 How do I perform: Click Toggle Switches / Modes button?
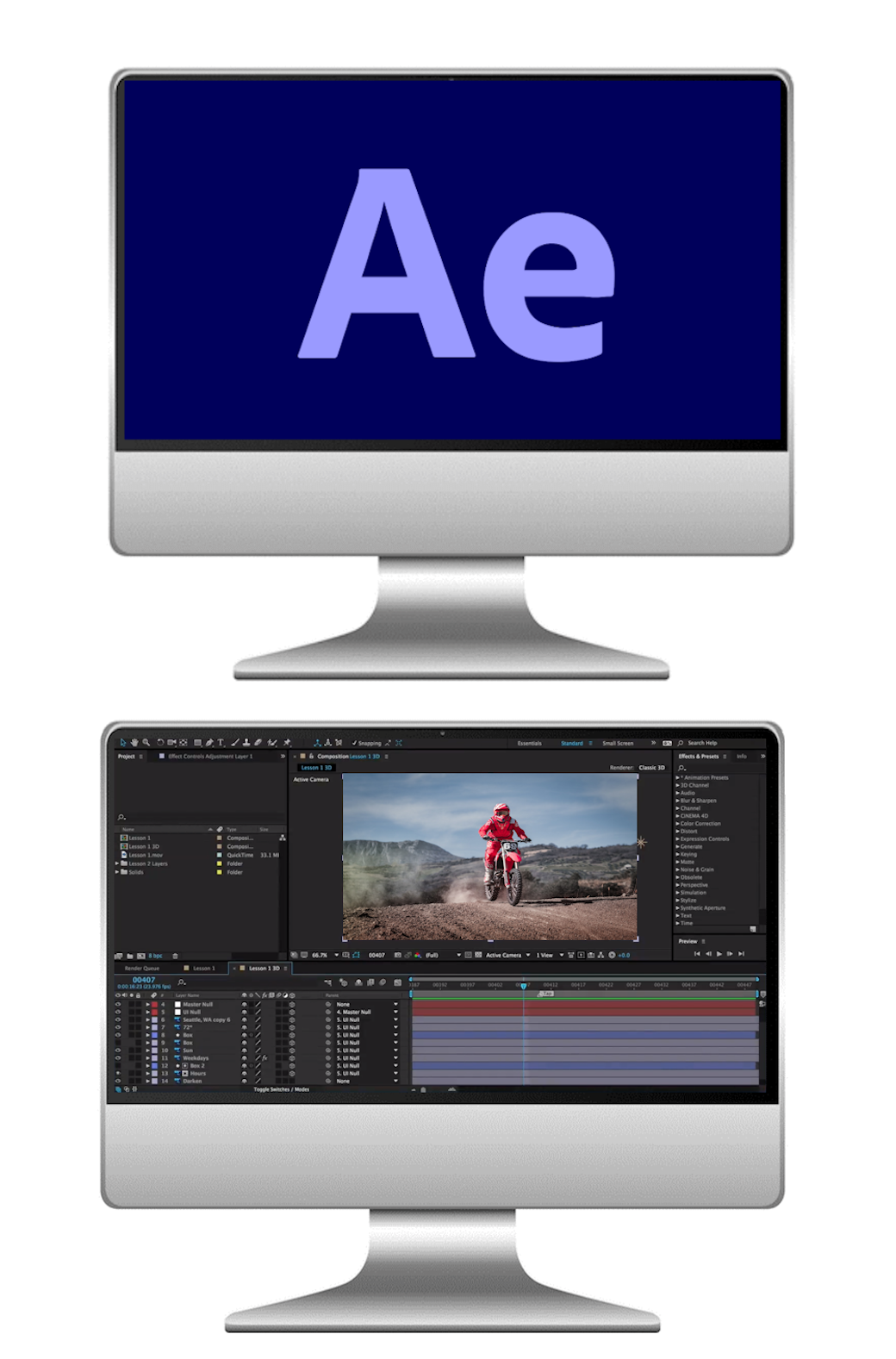coord(282,1089)
